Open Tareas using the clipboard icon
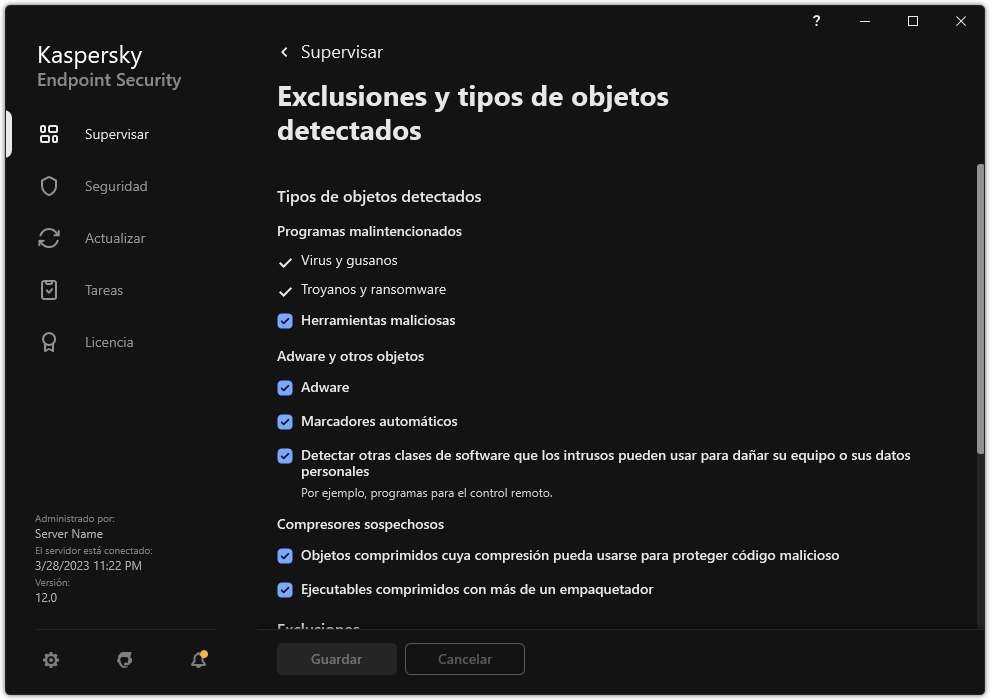Image resolution: width=990 pixels, height=700 pixels. click(48, 290)
